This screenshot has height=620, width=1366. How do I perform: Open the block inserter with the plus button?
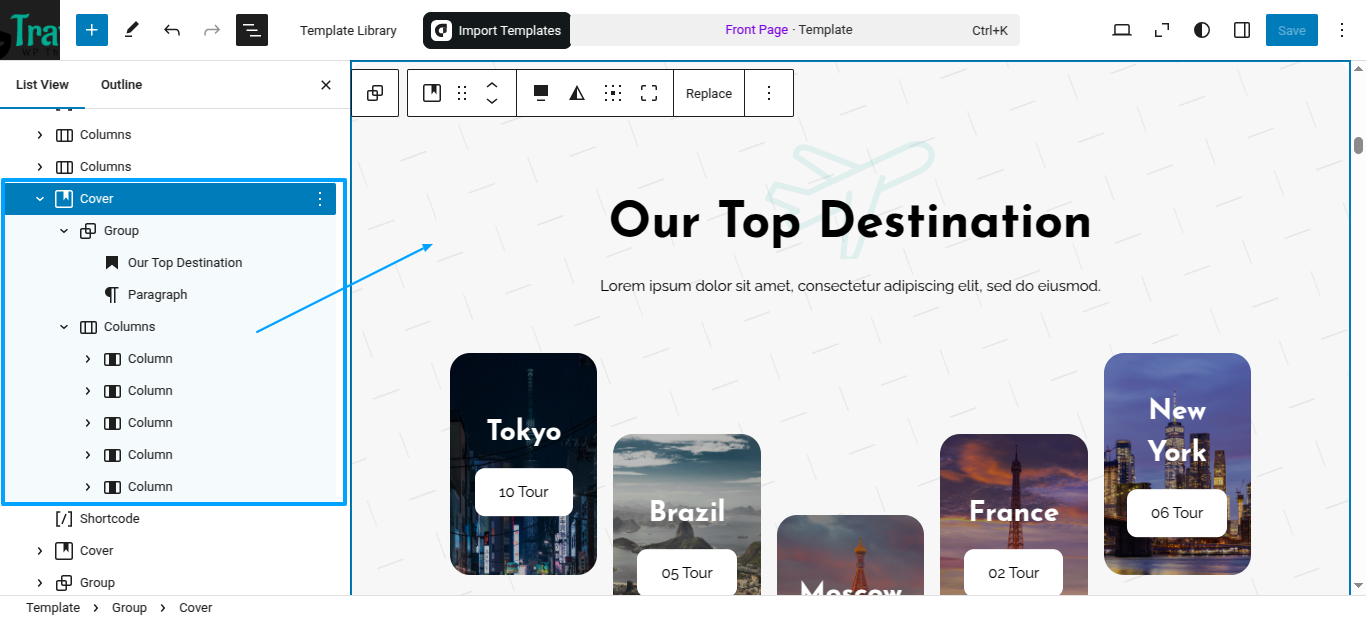(x=91, y=30)
